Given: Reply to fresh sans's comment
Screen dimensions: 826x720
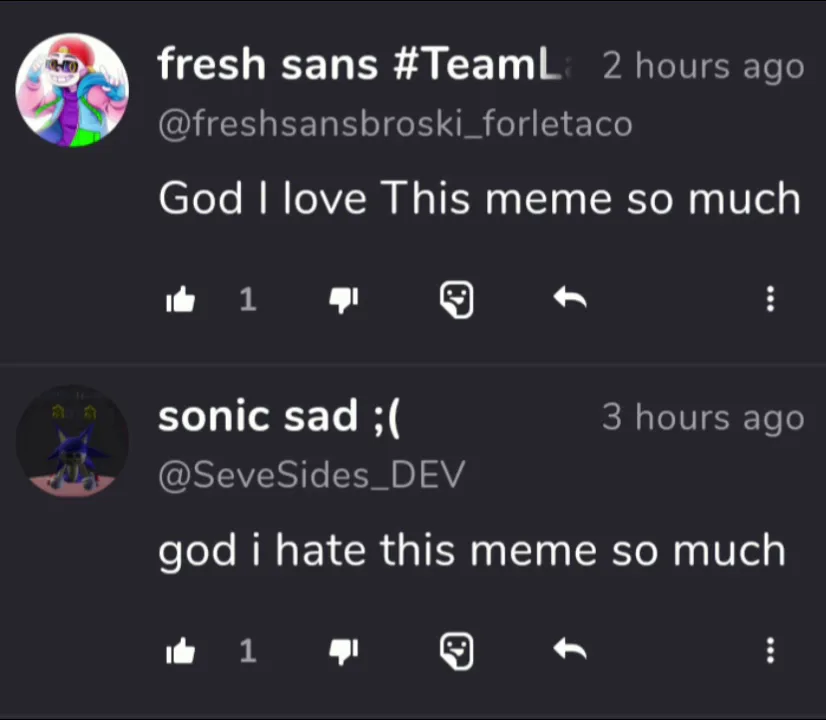Looking at the screenshot, I should [x=569, y=299].
